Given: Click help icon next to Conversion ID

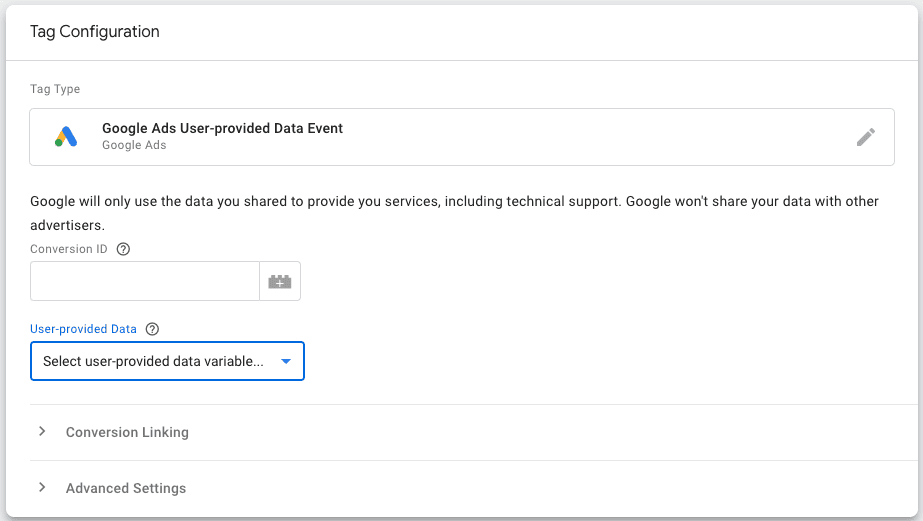Looking at the screenshot, I should (123, 249).
